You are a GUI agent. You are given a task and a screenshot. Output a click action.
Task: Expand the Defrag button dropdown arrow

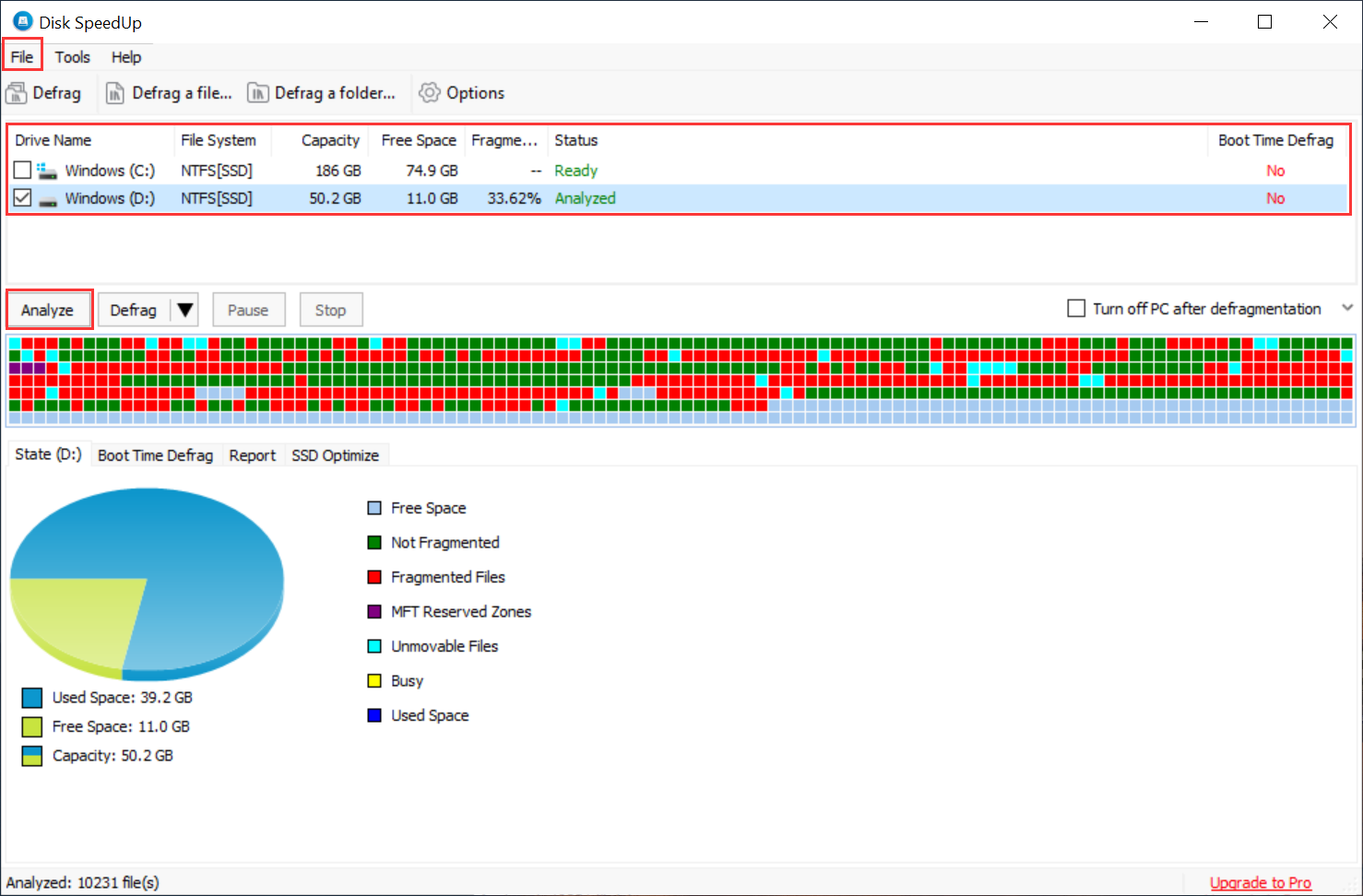(x=185, y=309)
